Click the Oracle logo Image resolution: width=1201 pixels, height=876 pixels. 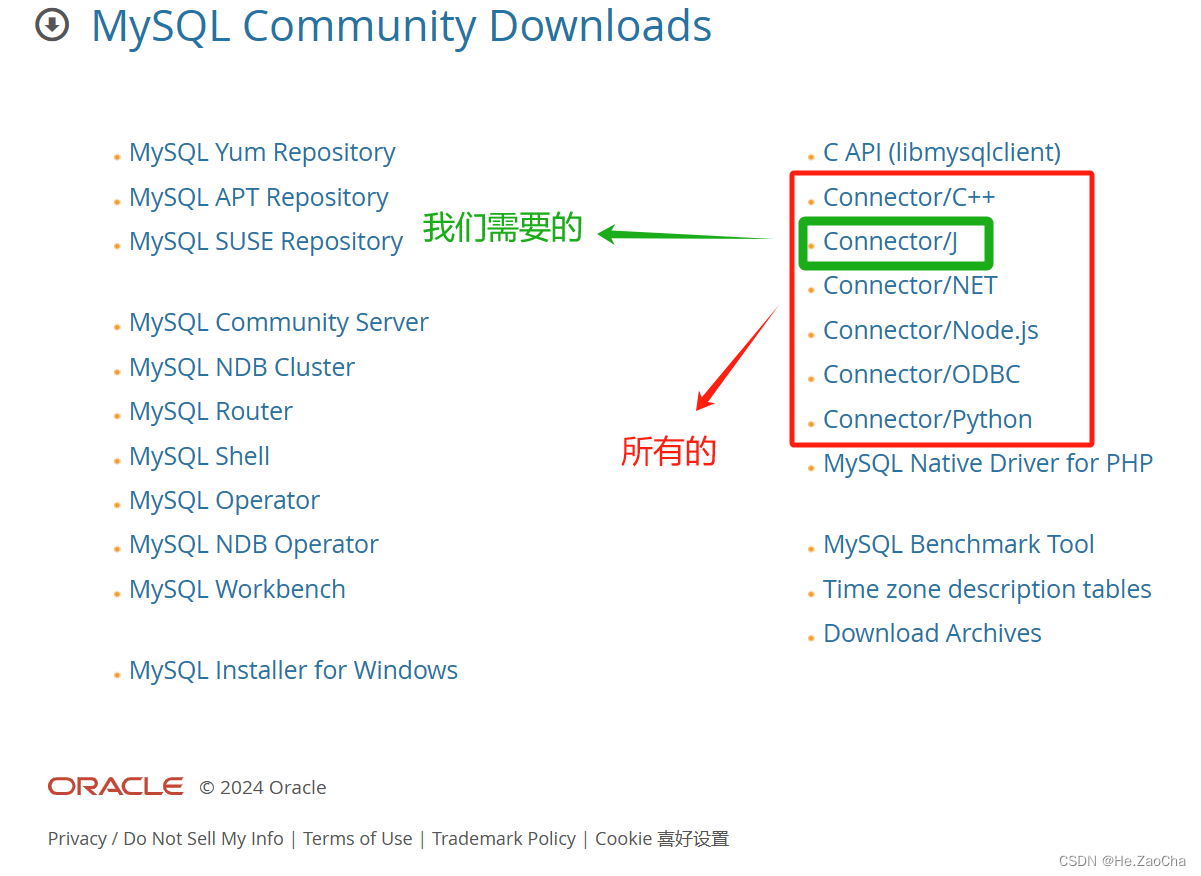click(x=116, y=787)
